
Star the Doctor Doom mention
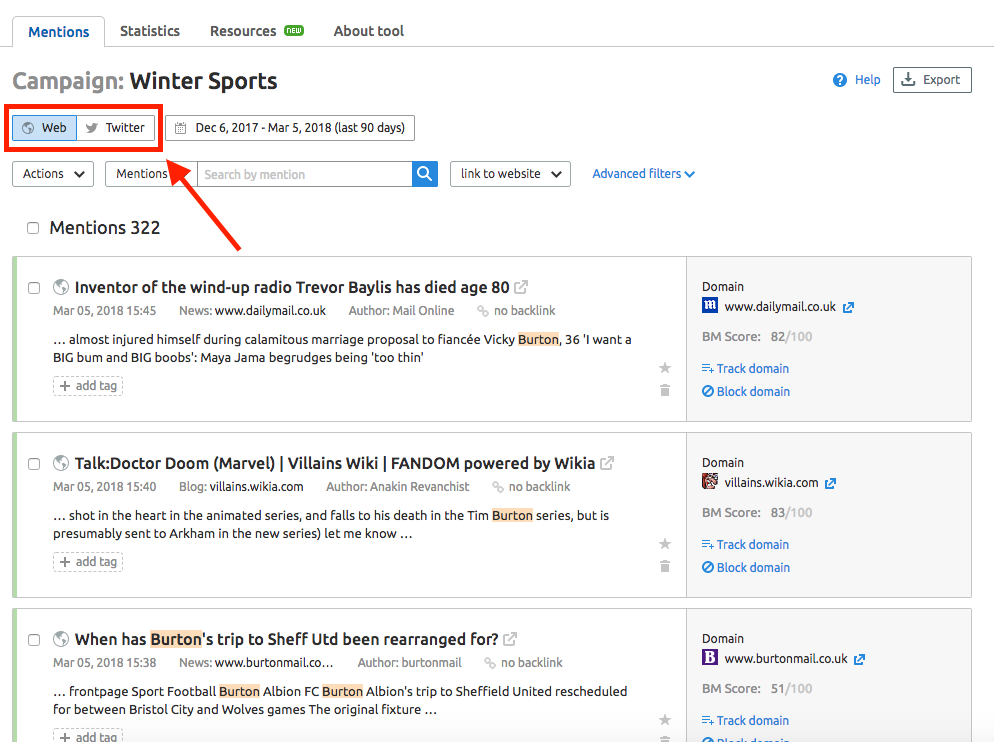(665, 544)
